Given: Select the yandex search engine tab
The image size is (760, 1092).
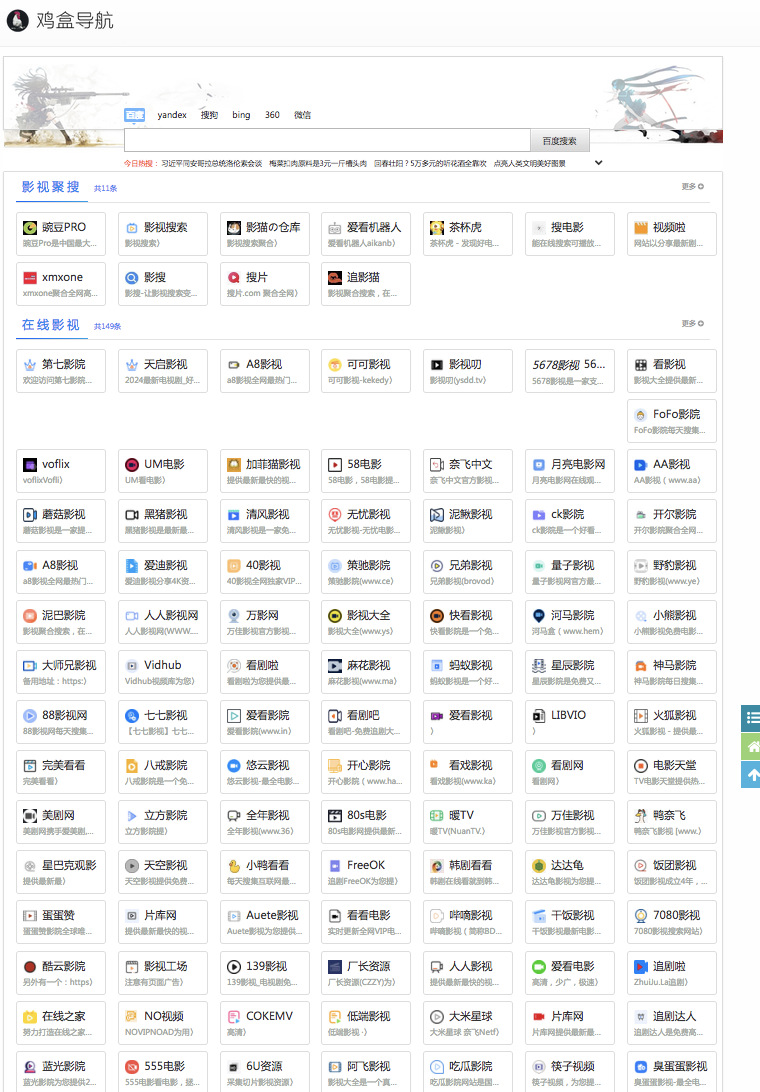Looking at the screenshot, I should click(x=171, y=115).
